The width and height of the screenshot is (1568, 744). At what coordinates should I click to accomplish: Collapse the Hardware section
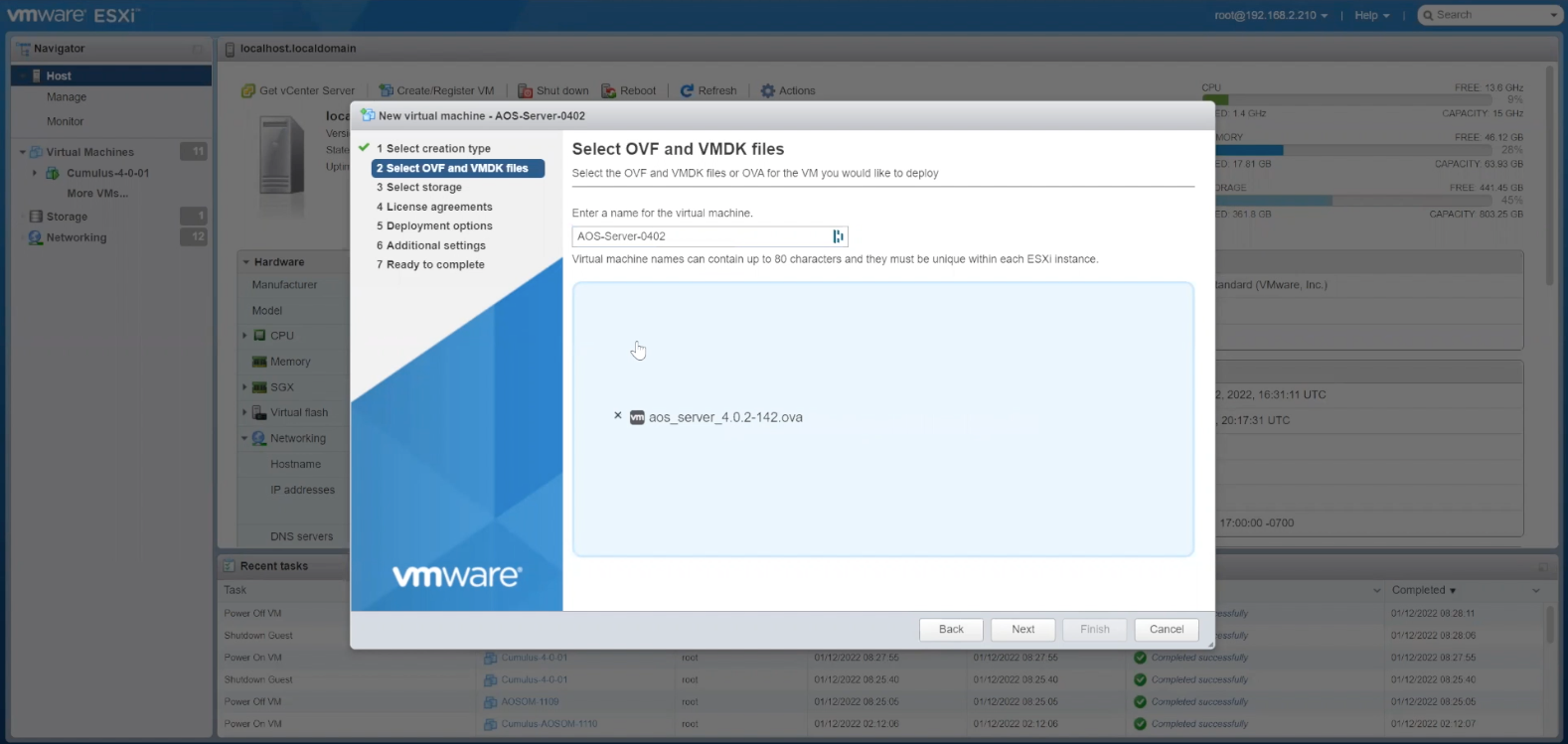(246, 262)
